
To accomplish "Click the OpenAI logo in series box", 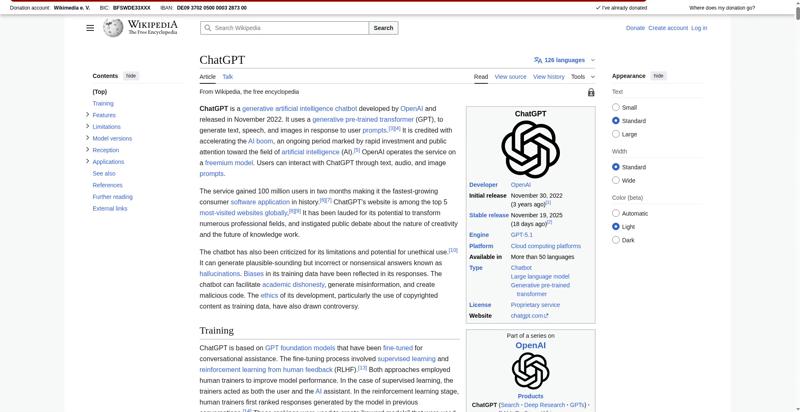I will click(530, 371).
